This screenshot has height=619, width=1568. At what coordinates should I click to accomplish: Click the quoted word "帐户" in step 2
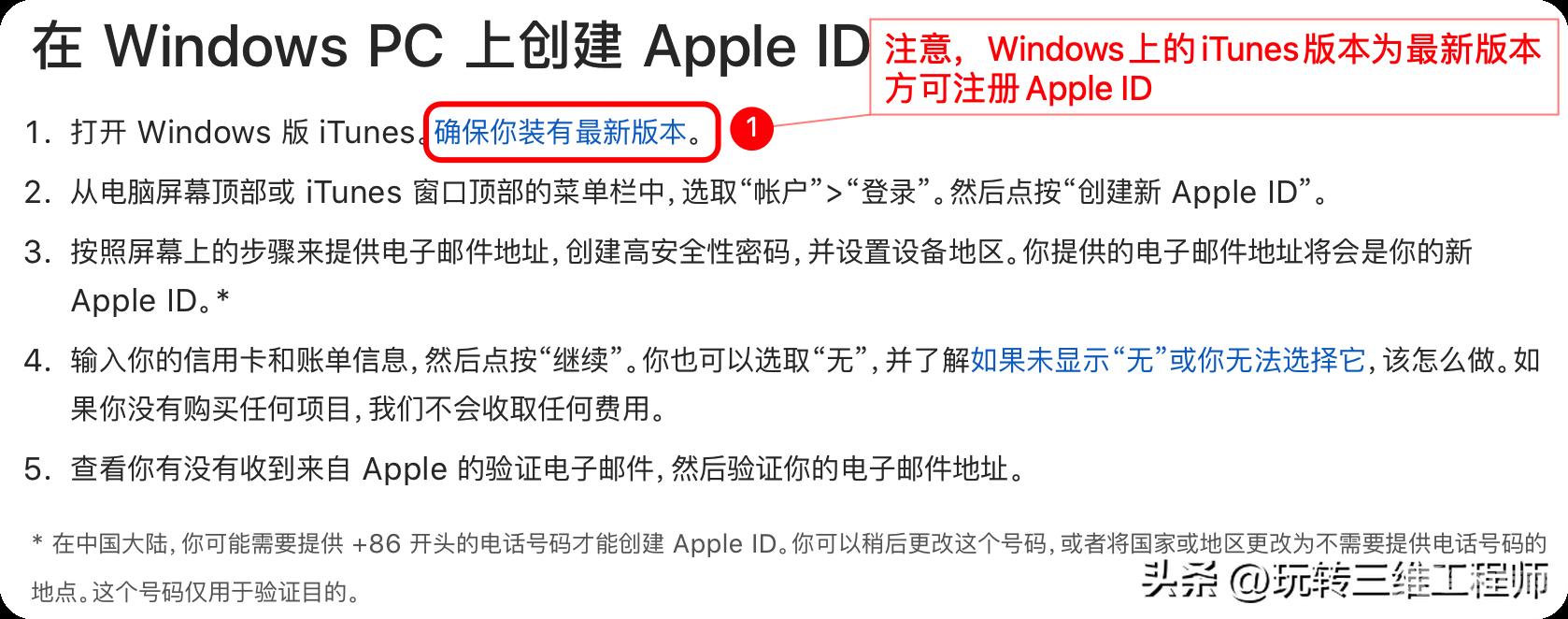773,193
